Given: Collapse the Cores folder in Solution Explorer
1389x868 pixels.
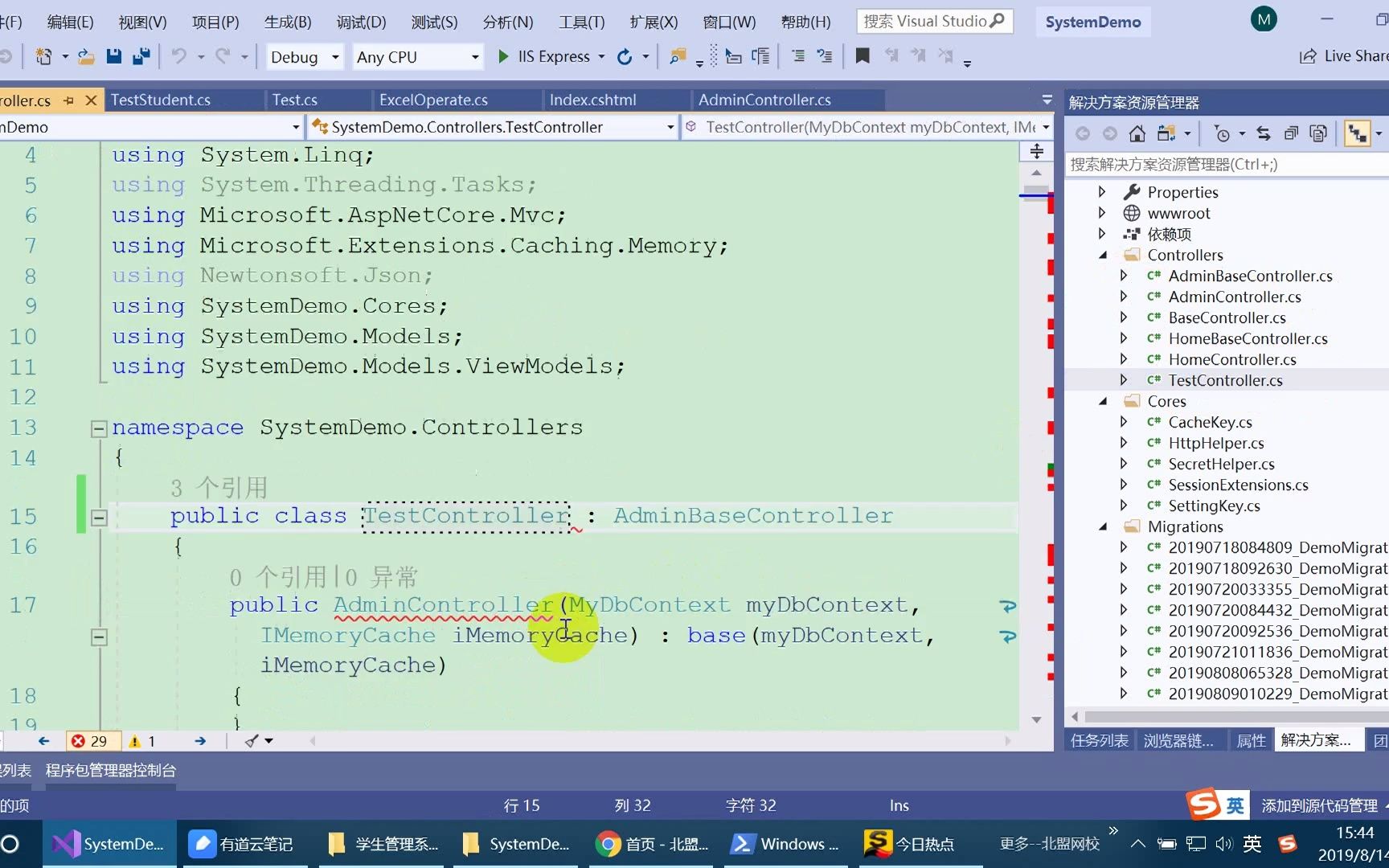Looking at the screenshot, I should coord(1103,402).
